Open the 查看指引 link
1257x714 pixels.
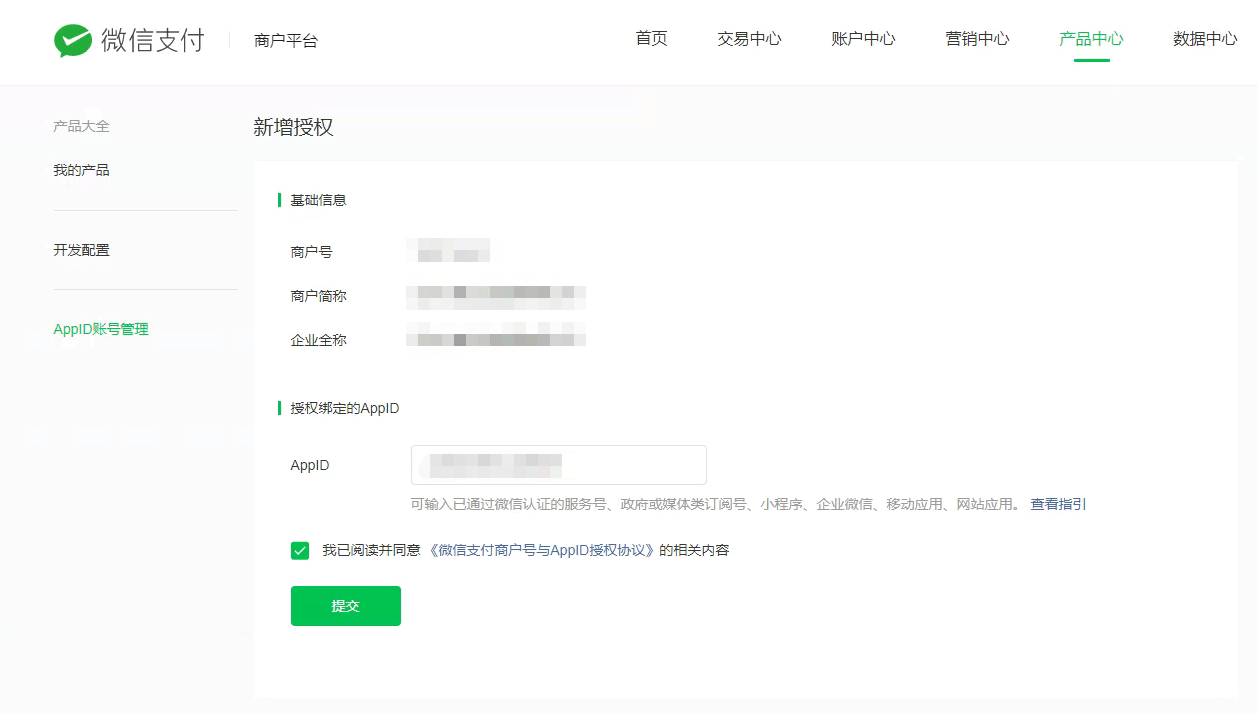(1058, 504)
